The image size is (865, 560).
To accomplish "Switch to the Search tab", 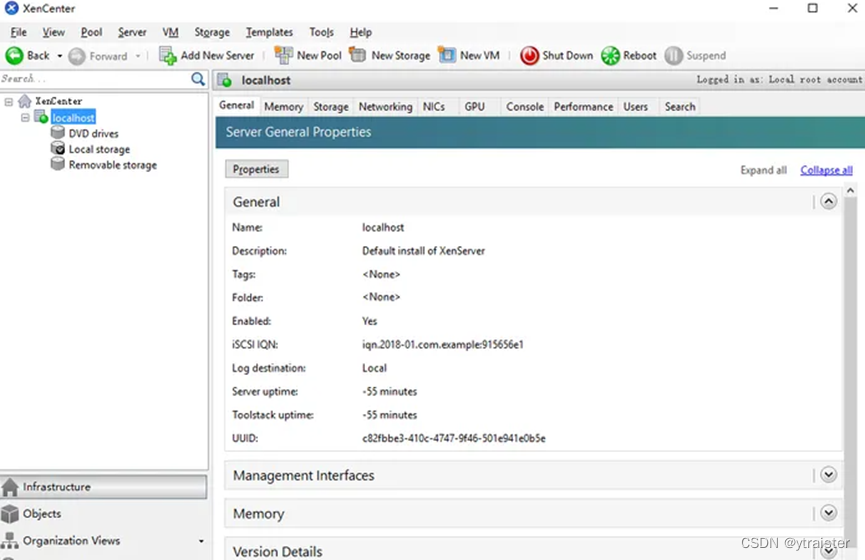I will pos(680,106).
